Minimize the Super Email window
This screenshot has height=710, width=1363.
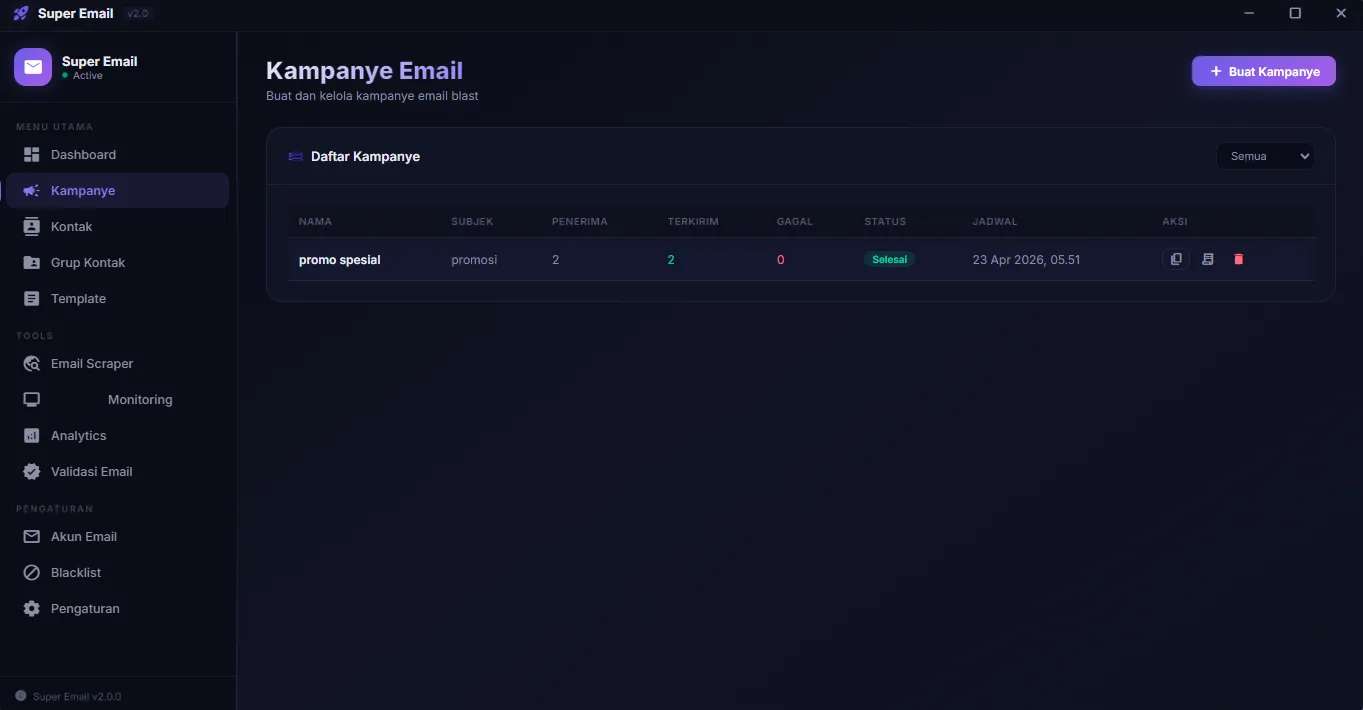(1249, 13)
